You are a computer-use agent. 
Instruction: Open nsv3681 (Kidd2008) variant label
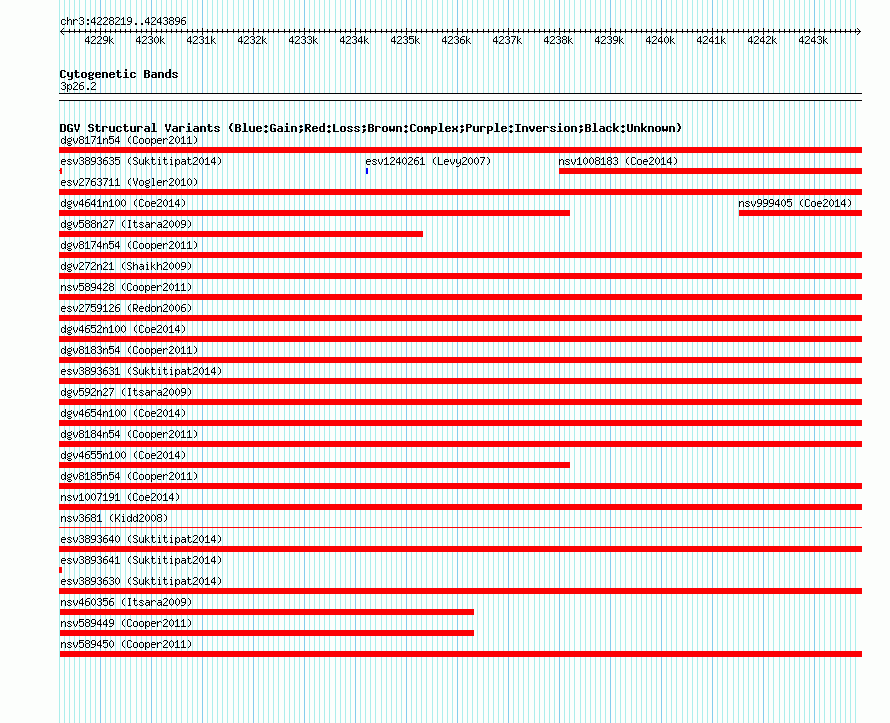pyautogui.click(x=114, y=518)
